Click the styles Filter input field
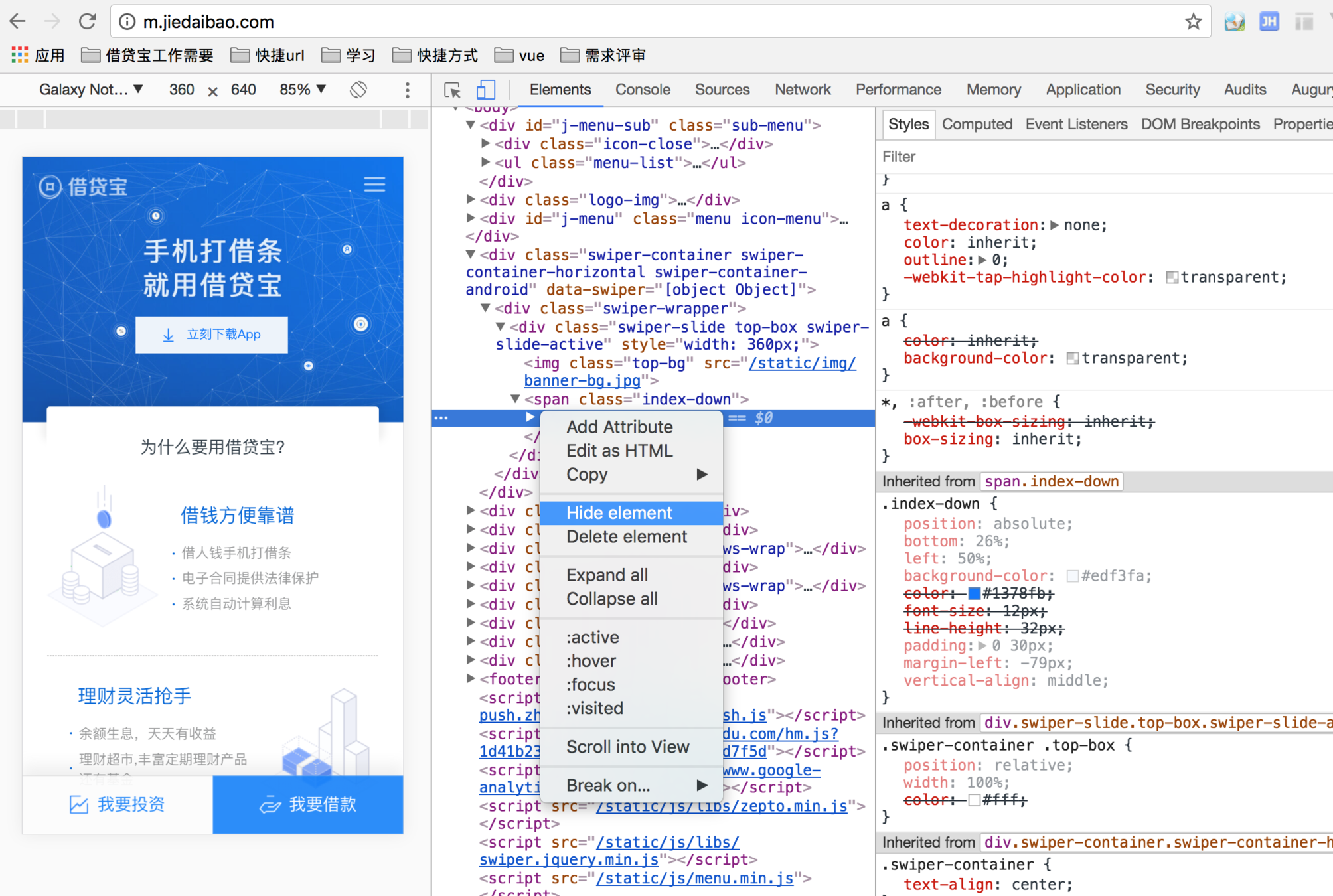 pos(1102,157)
